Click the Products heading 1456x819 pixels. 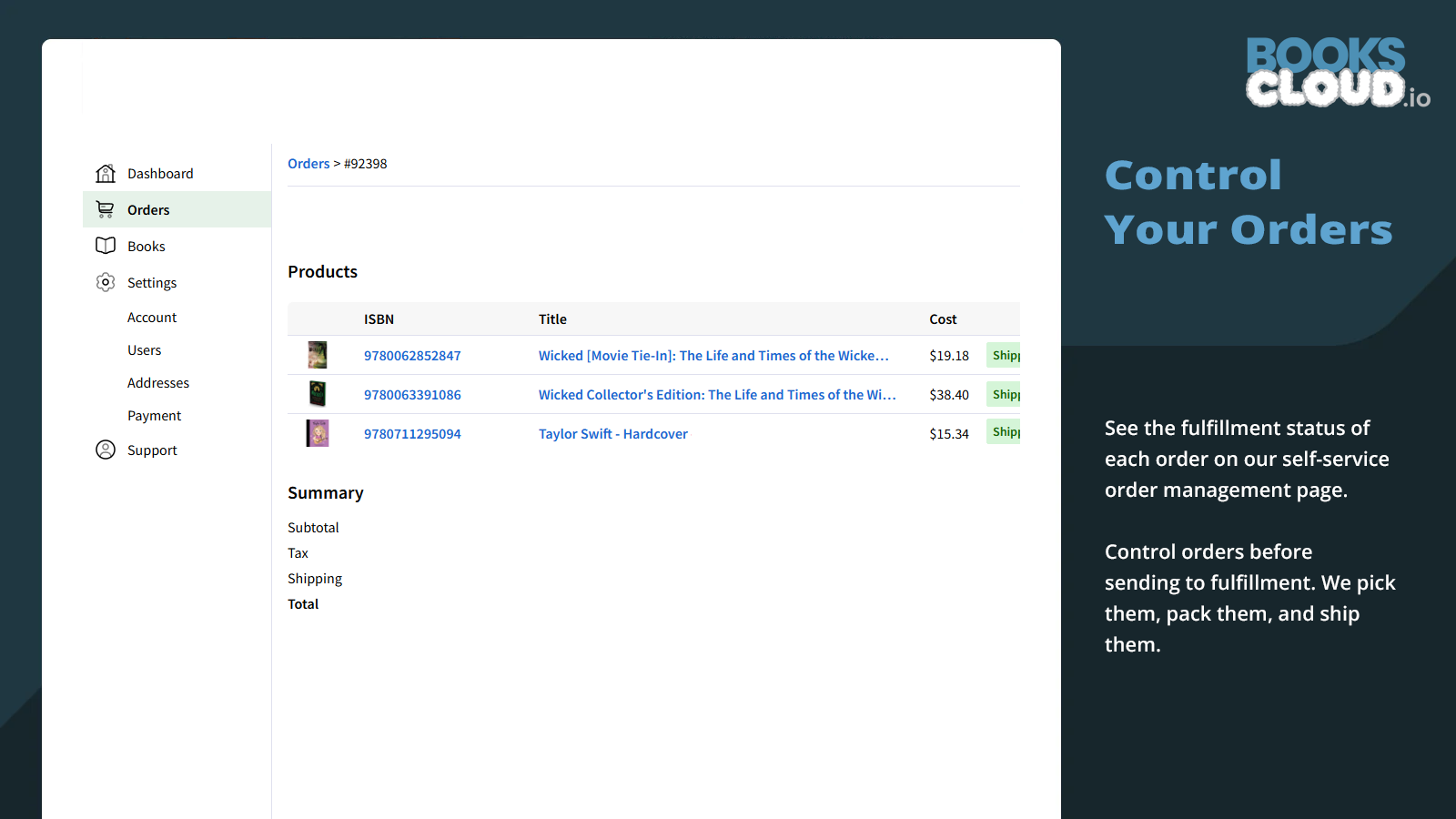322,272
